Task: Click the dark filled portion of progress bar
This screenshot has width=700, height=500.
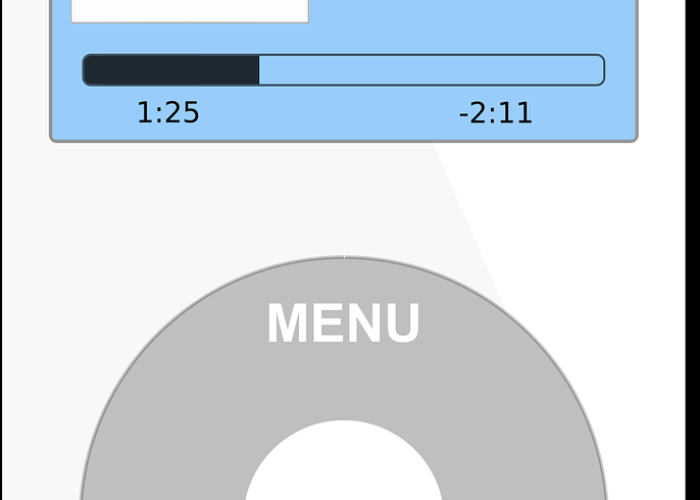Action: click(x=171, y=70)
